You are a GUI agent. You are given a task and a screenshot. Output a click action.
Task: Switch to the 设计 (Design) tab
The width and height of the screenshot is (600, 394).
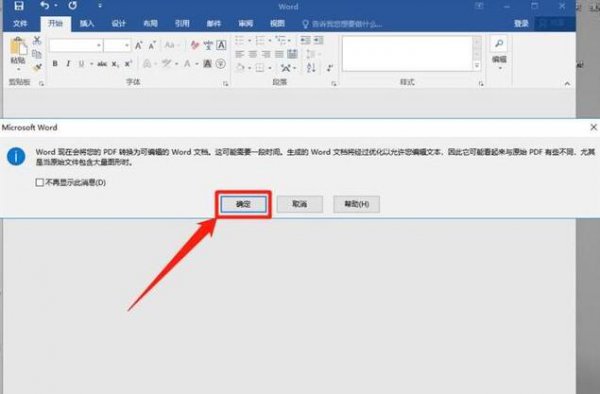(x=119, y=24)
